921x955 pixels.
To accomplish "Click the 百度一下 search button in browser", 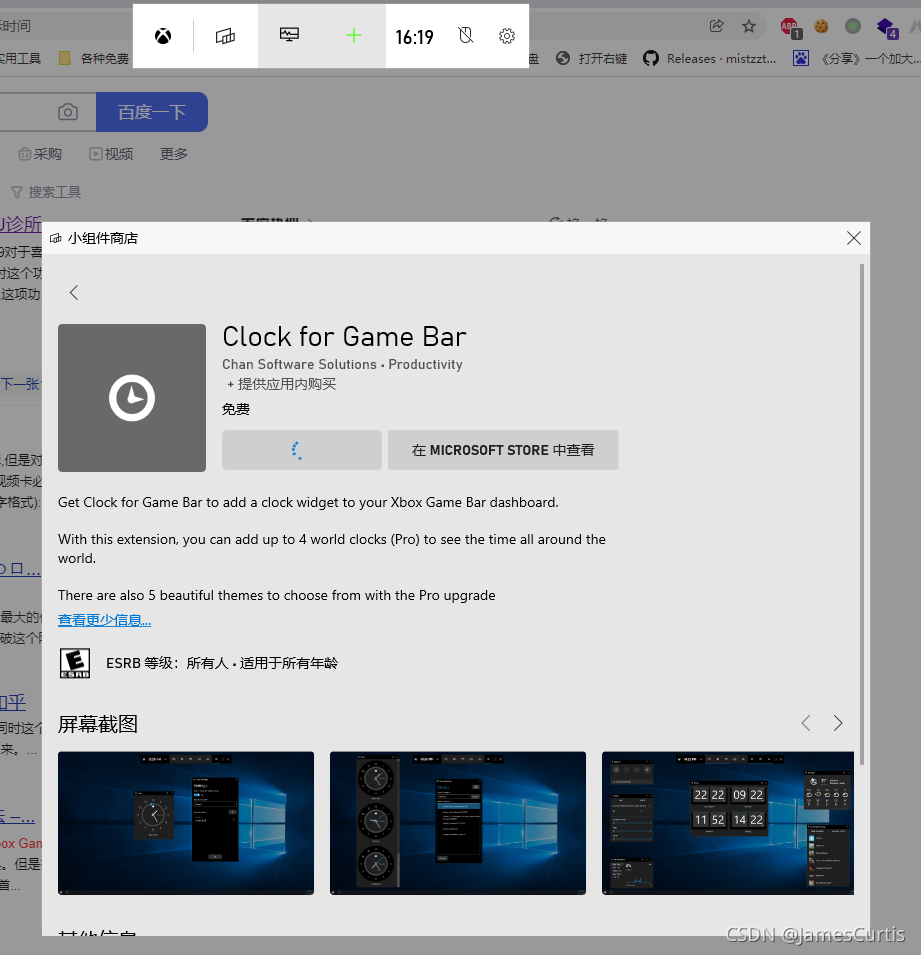I will [x=152, y=112].
